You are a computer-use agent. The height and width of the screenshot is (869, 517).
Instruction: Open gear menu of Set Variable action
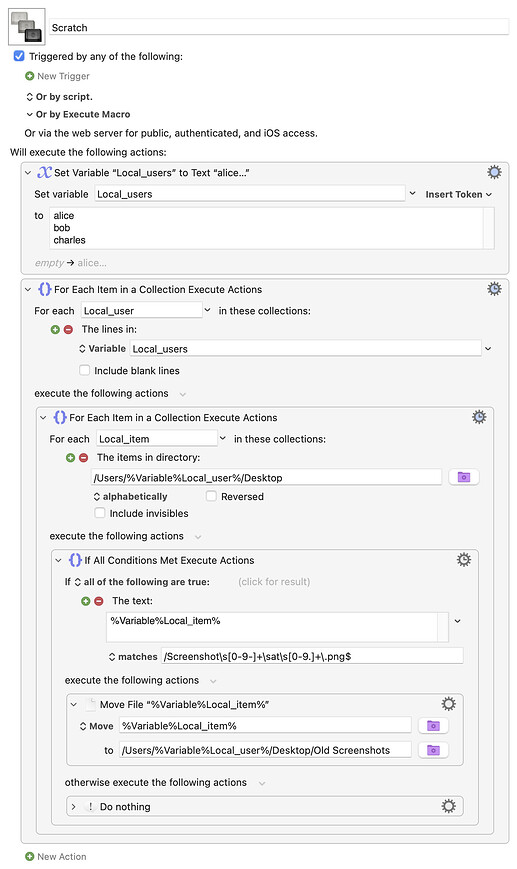coord(494,172)
